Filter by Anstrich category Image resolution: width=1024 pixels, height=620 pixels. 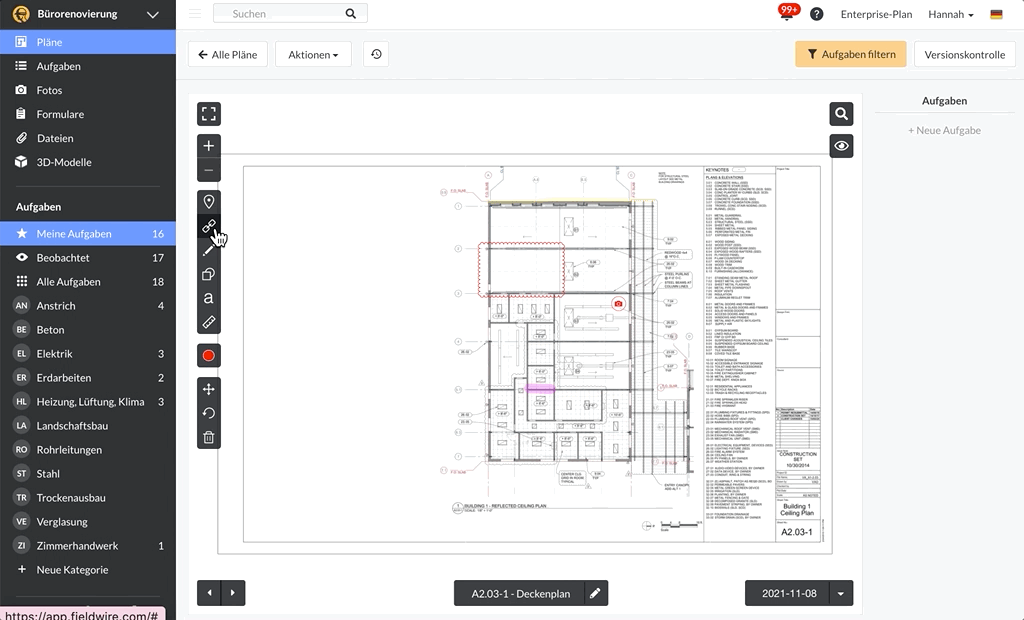tap(88, 306)
